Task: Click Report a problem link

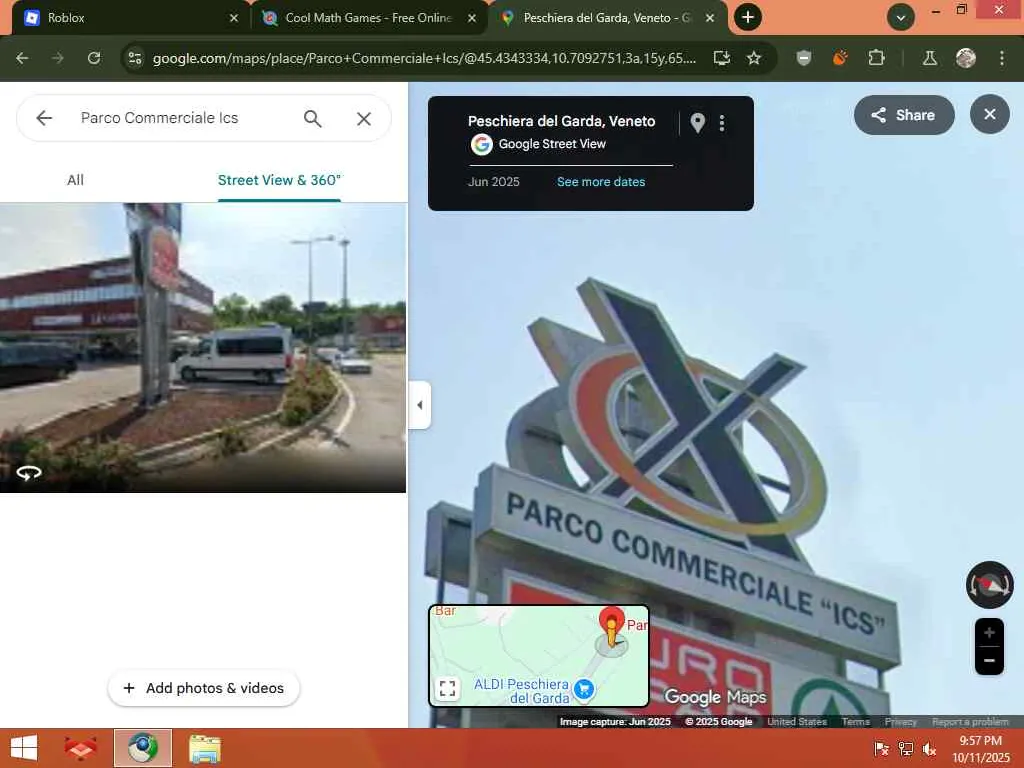Action: click(970, 722)
